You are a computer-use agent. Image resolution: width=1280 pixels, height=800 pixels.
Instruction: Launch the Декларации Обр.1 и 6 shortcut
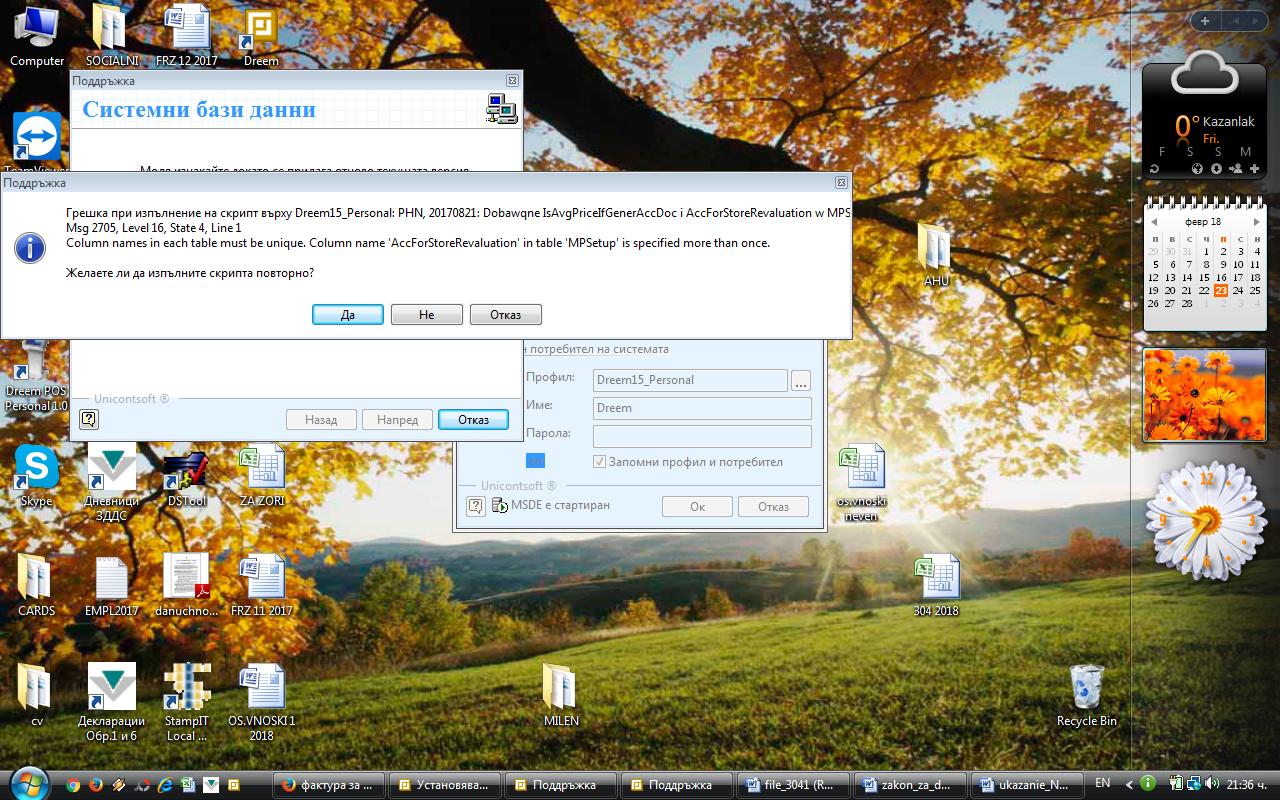tap(111, 702)
